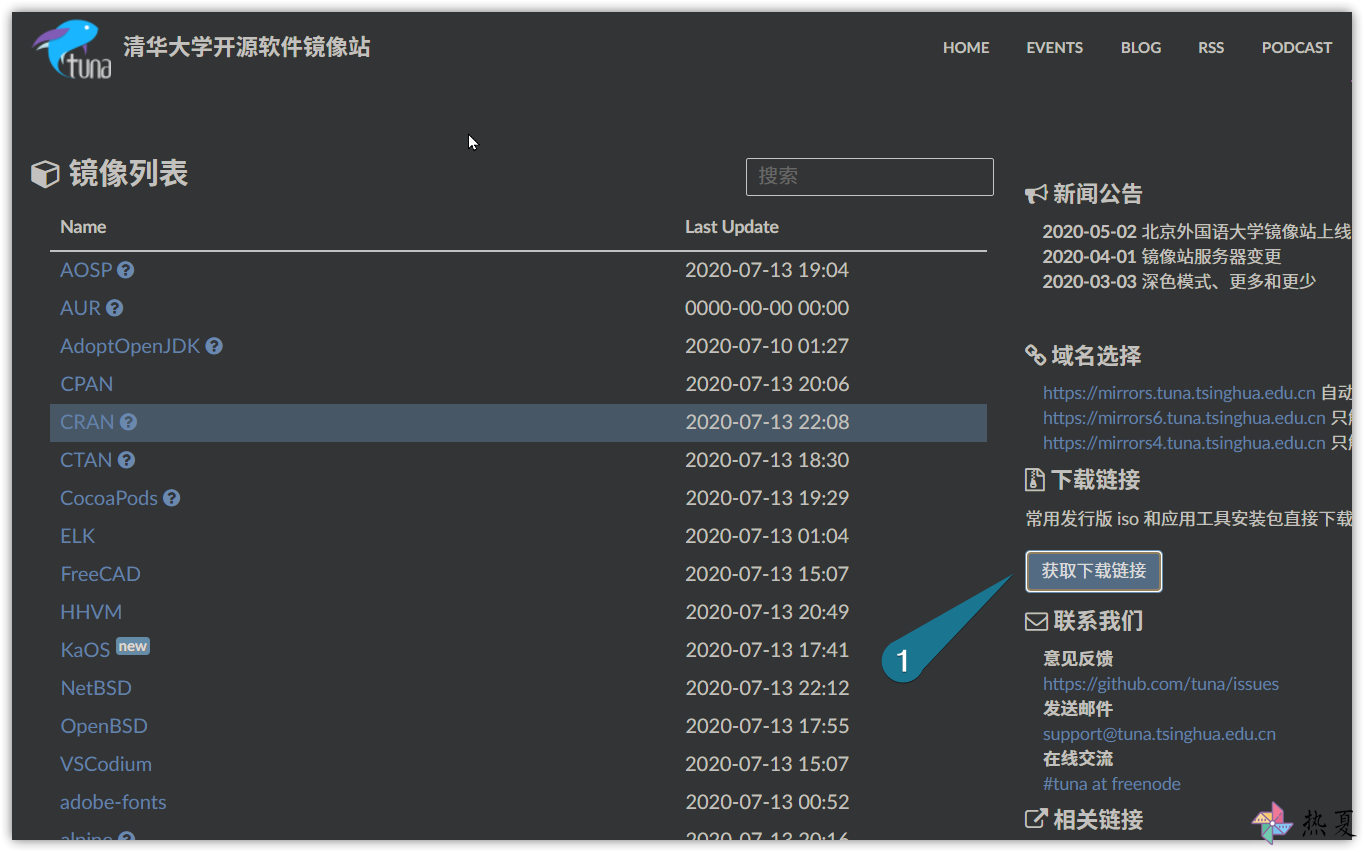Open the BLOG page
The height and width of the screenshot is (852, 1364).
[1141, 47]
